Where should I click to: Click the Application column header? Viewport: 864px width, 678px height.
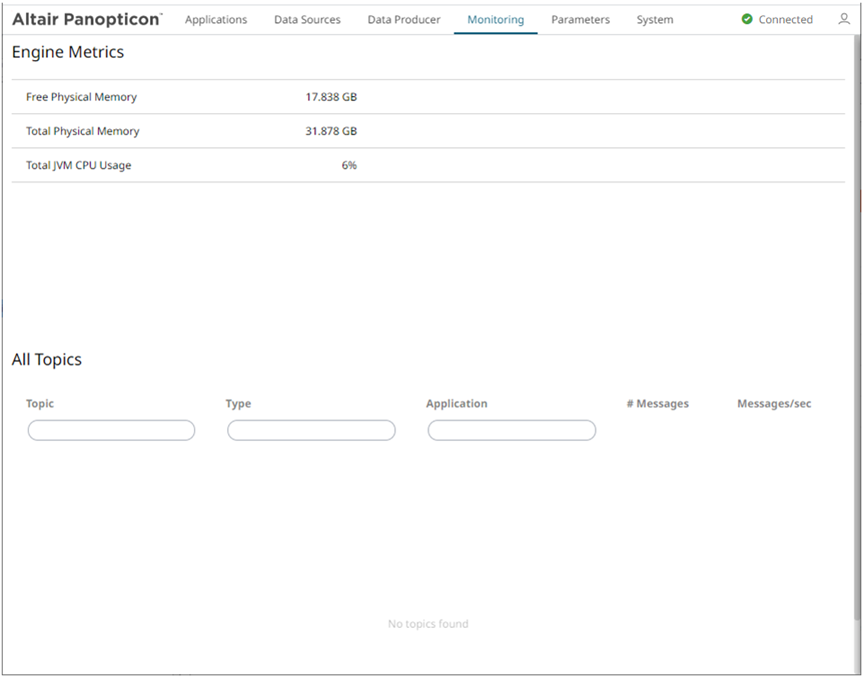456,404
